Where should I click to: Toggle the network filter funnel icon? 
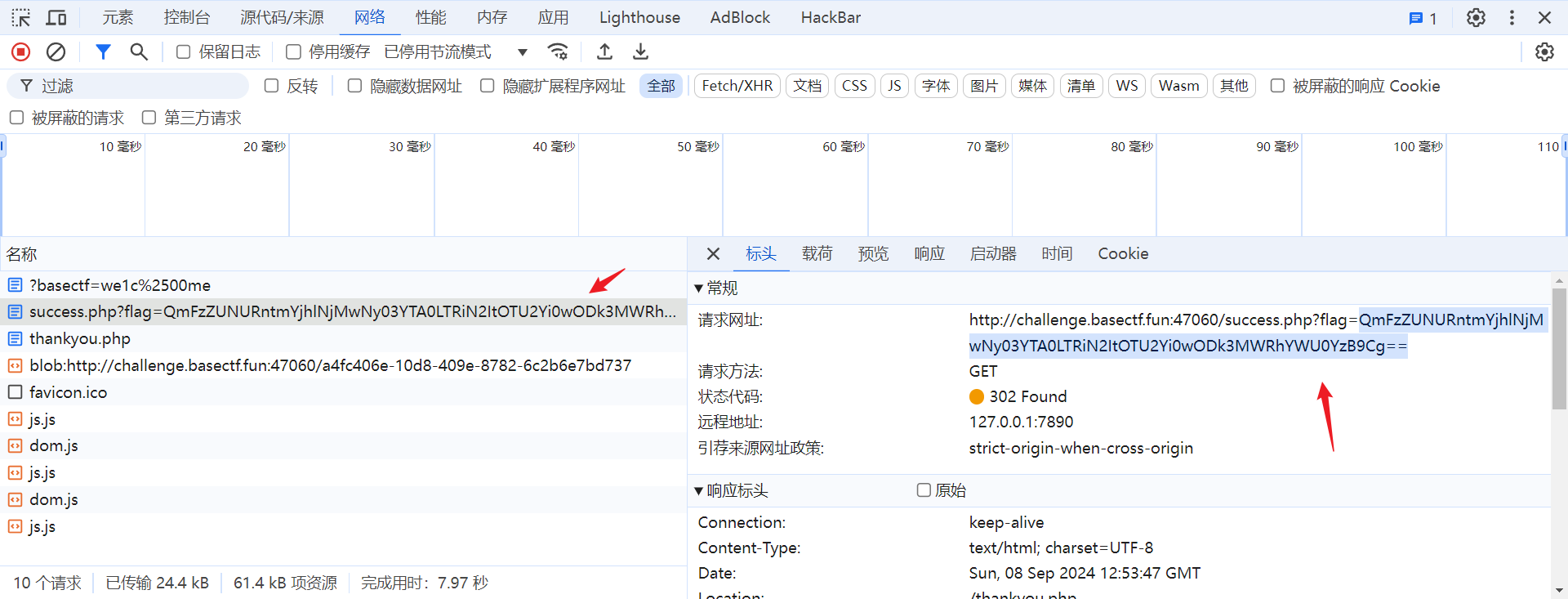pos(103,52)
